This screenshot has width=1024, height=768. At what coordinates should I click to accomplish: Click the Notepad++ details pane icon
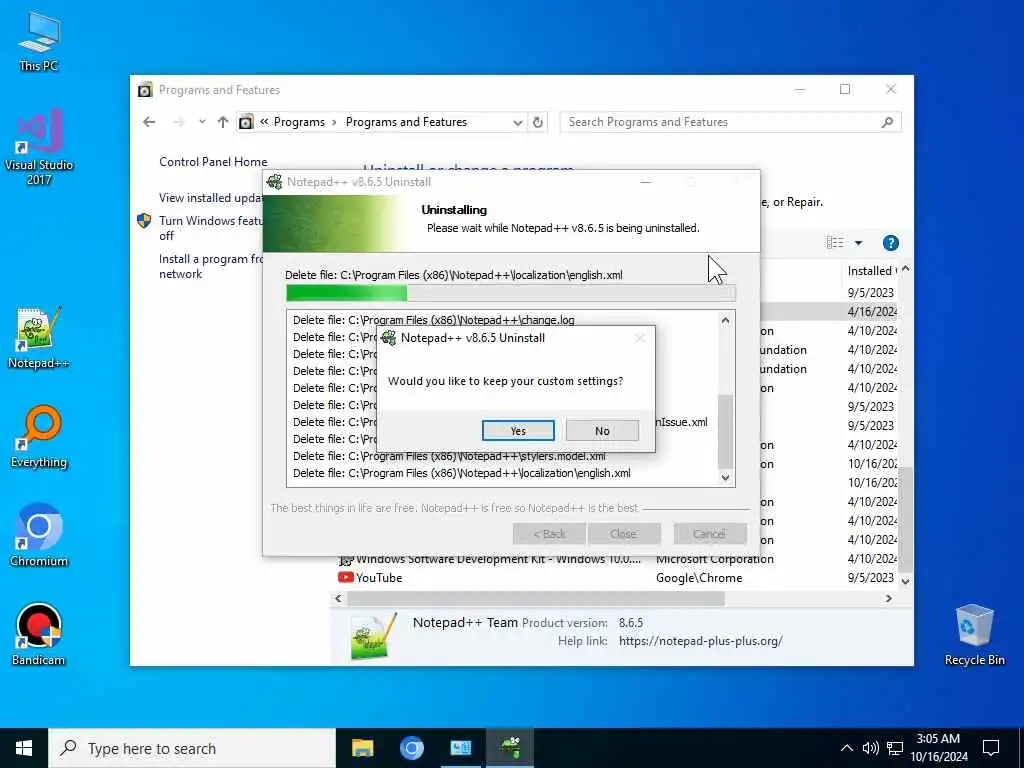pos(373,636)
